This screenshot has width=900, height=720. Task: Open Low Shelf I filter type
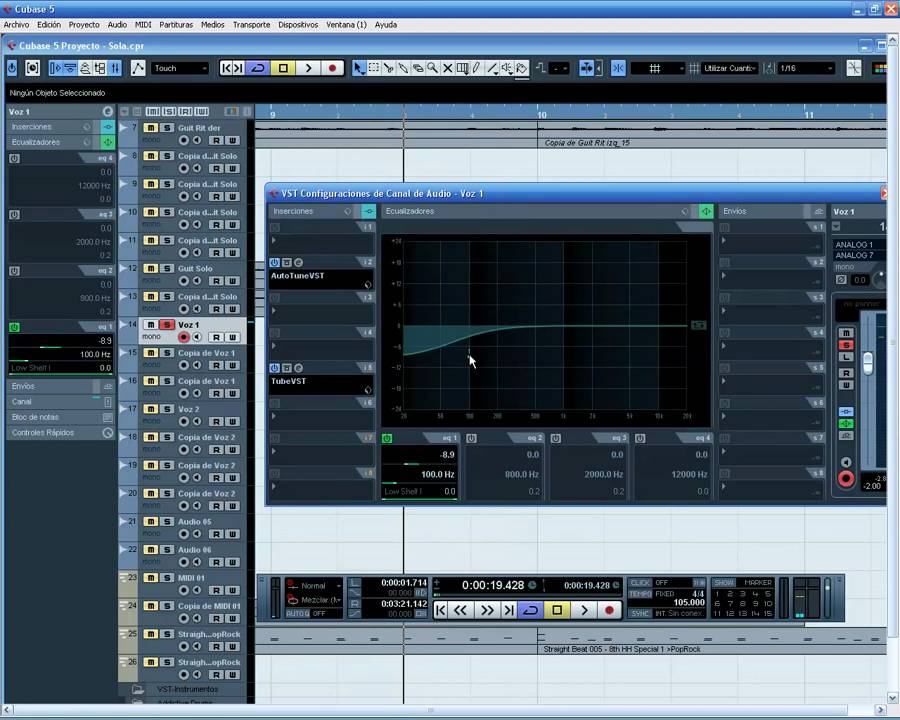click(403, 491)
